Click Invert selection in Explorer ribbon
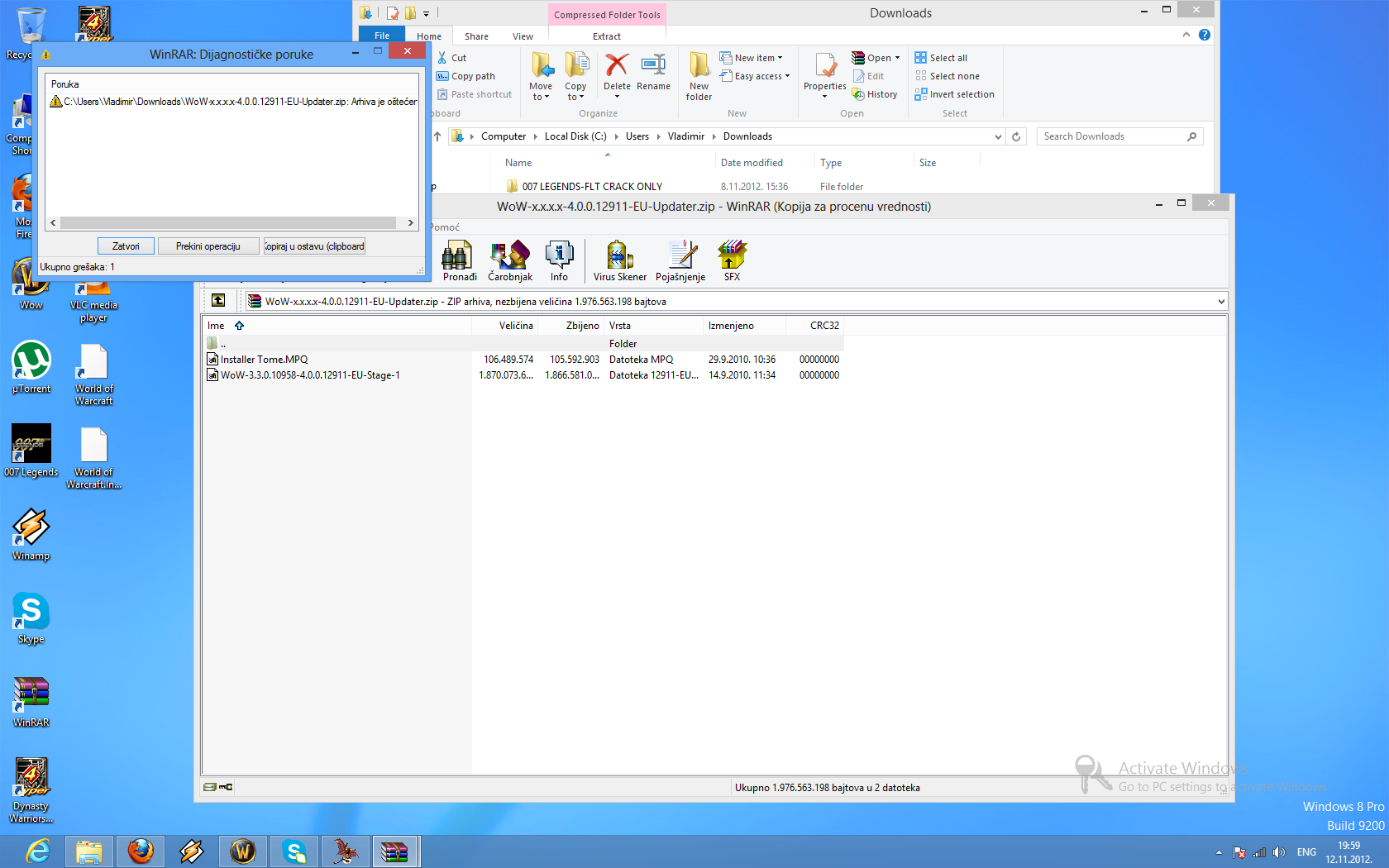Screen dimensions: 1389x868 point(954,94)
